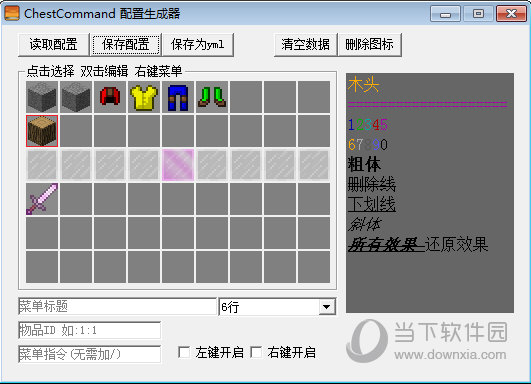531x384 pixels.
Task: Click the blue digit 1 color code
Action: [x=351, y=125]
